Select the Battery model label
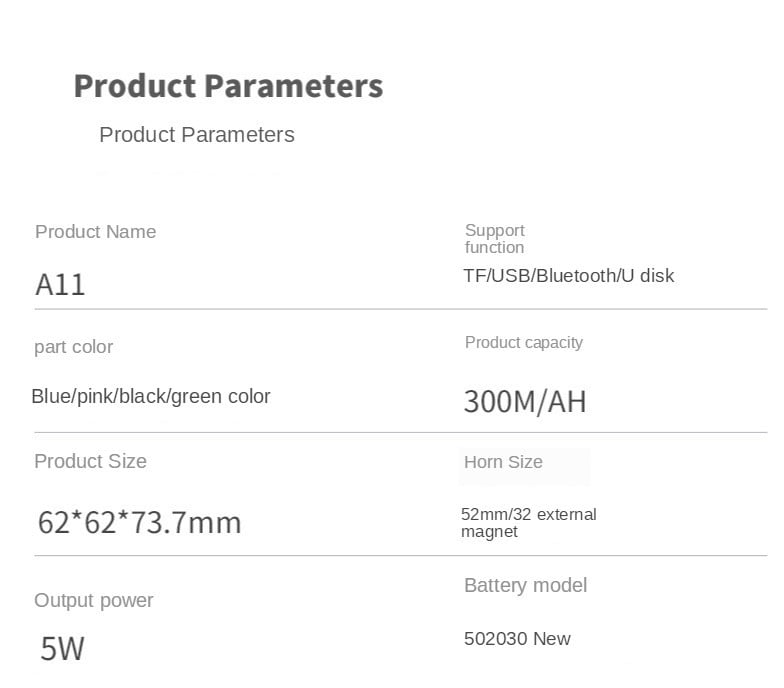The height and width of the screenshot is (688, 784). point(525,586)
